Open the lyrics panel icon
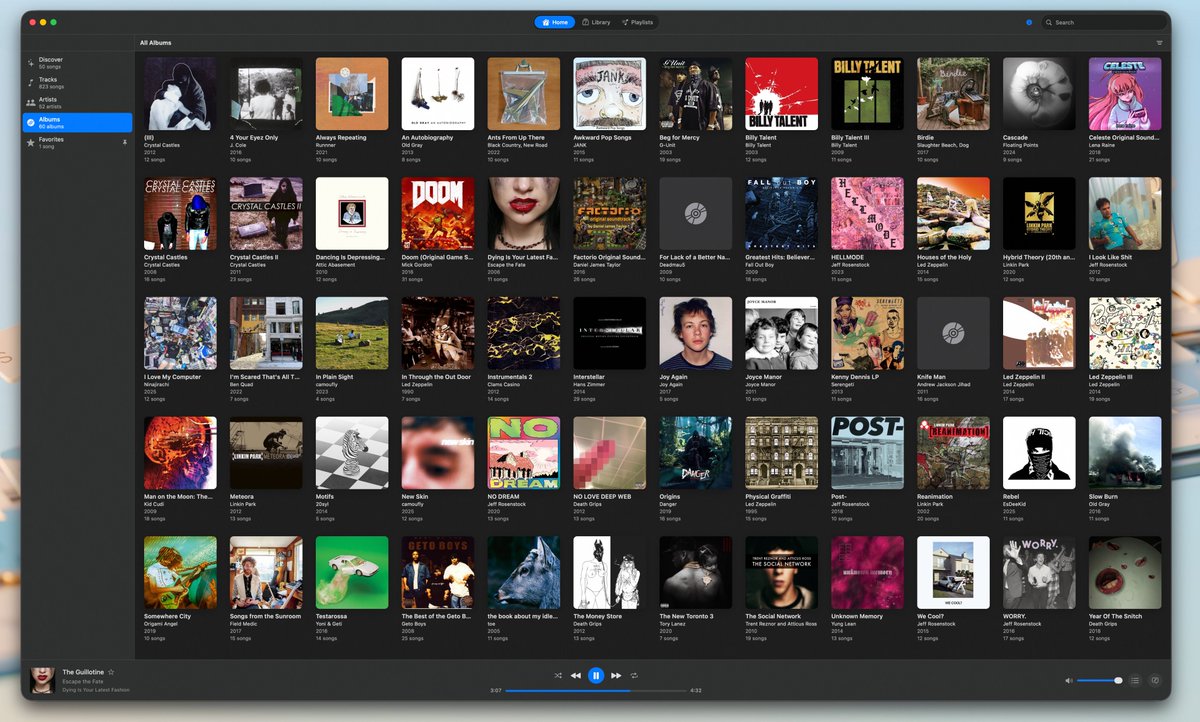This screenshot has width=1200, height=722. [1155, 680]
